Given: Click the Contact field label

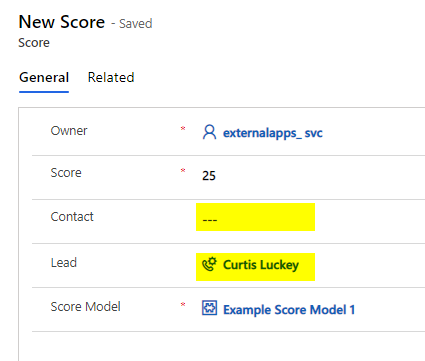Looking at the screenshot, I should point(72,217).
